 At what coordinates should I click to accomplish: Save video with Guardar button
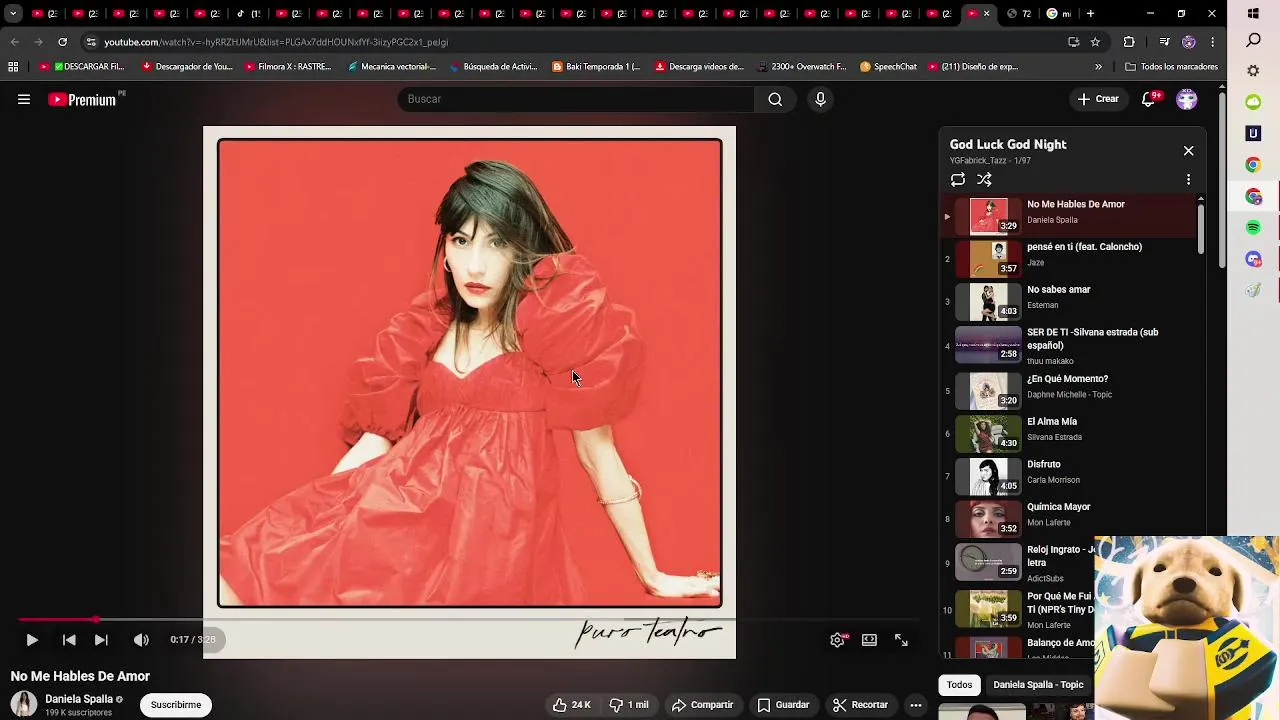[x=783, y=705]
